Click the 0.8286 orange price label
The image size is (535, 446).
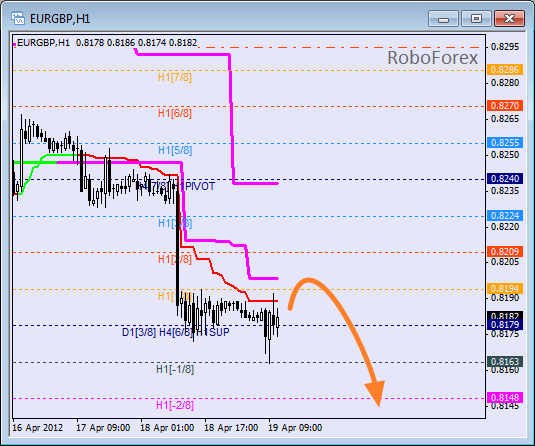(505, 70)
